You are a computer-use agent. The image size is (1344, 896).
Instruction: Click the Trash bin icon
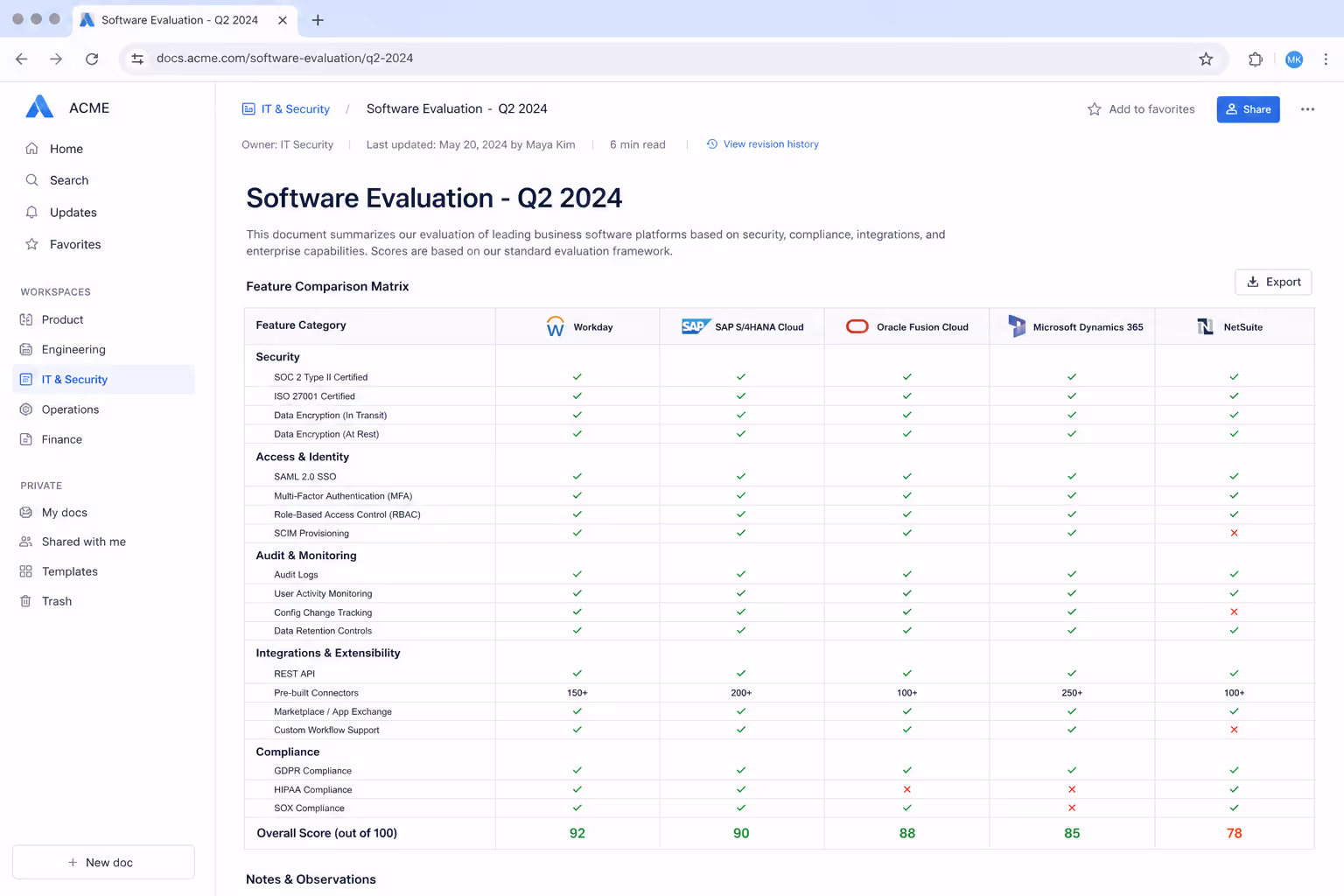click(x=26, y=601)
